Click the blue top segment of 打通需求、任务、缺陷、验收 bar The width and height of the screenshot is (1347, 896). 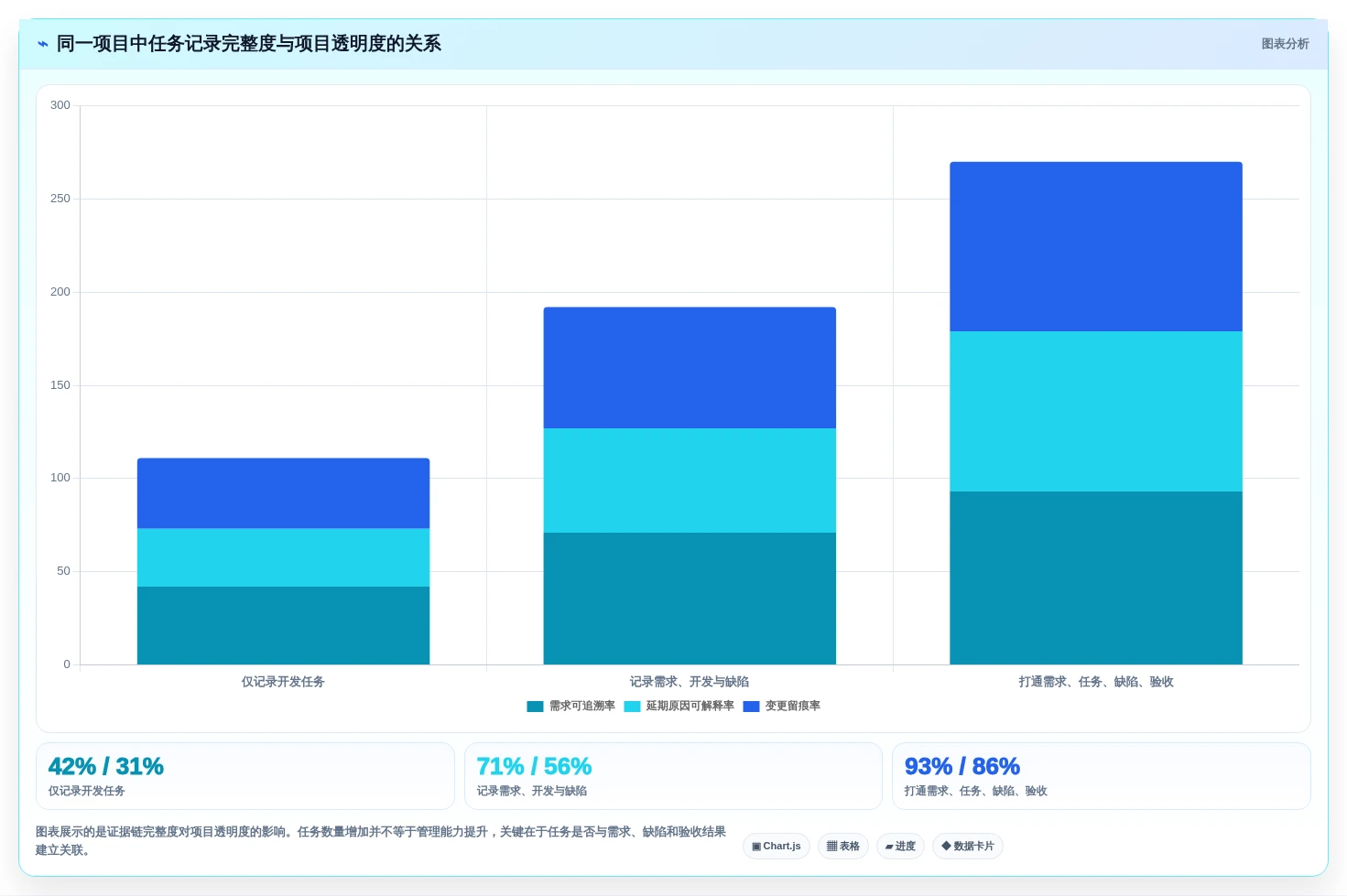point(1096,247)
